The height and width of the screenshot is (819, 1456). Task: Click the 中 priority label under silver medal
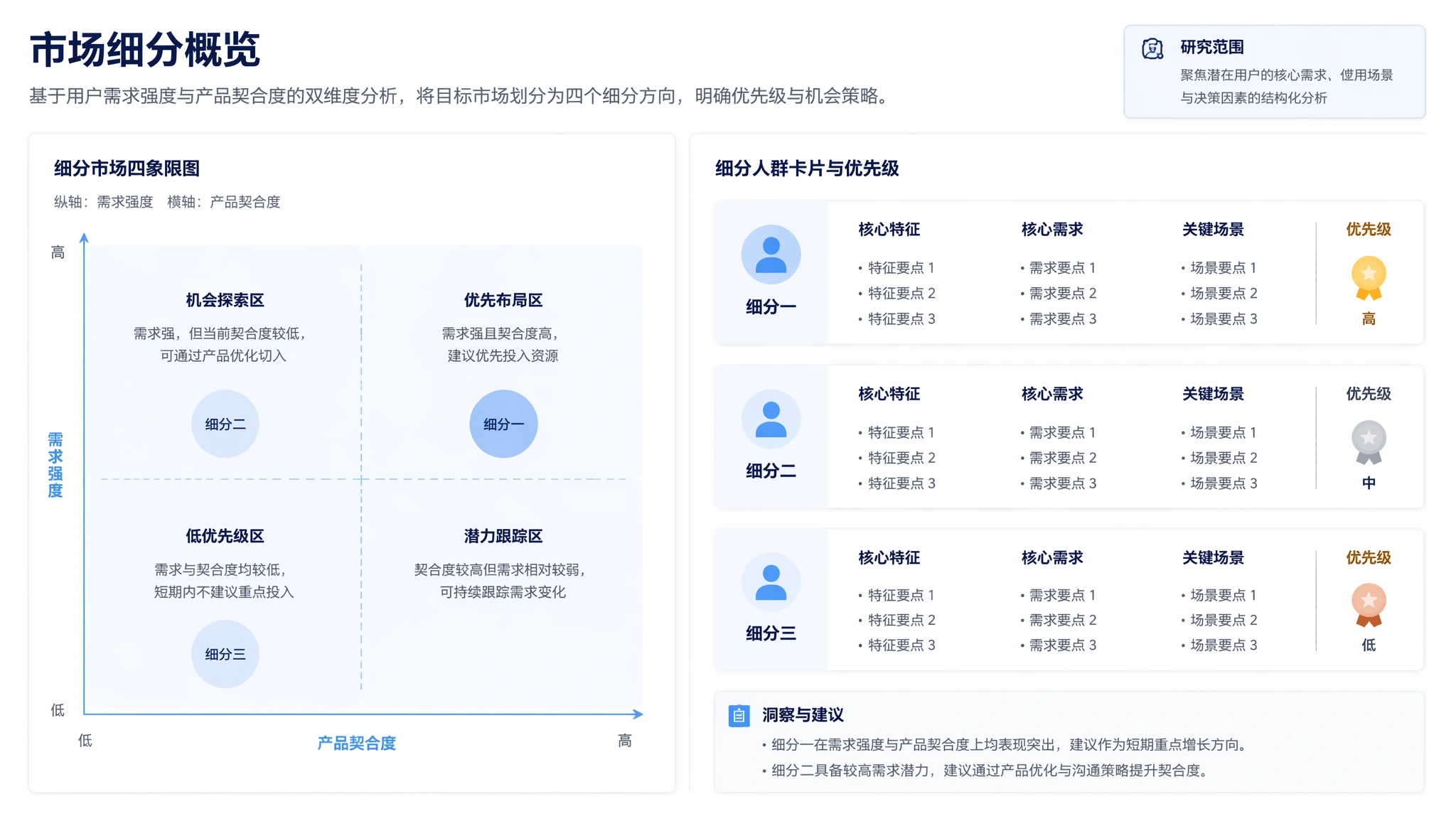coord(1369,483)
